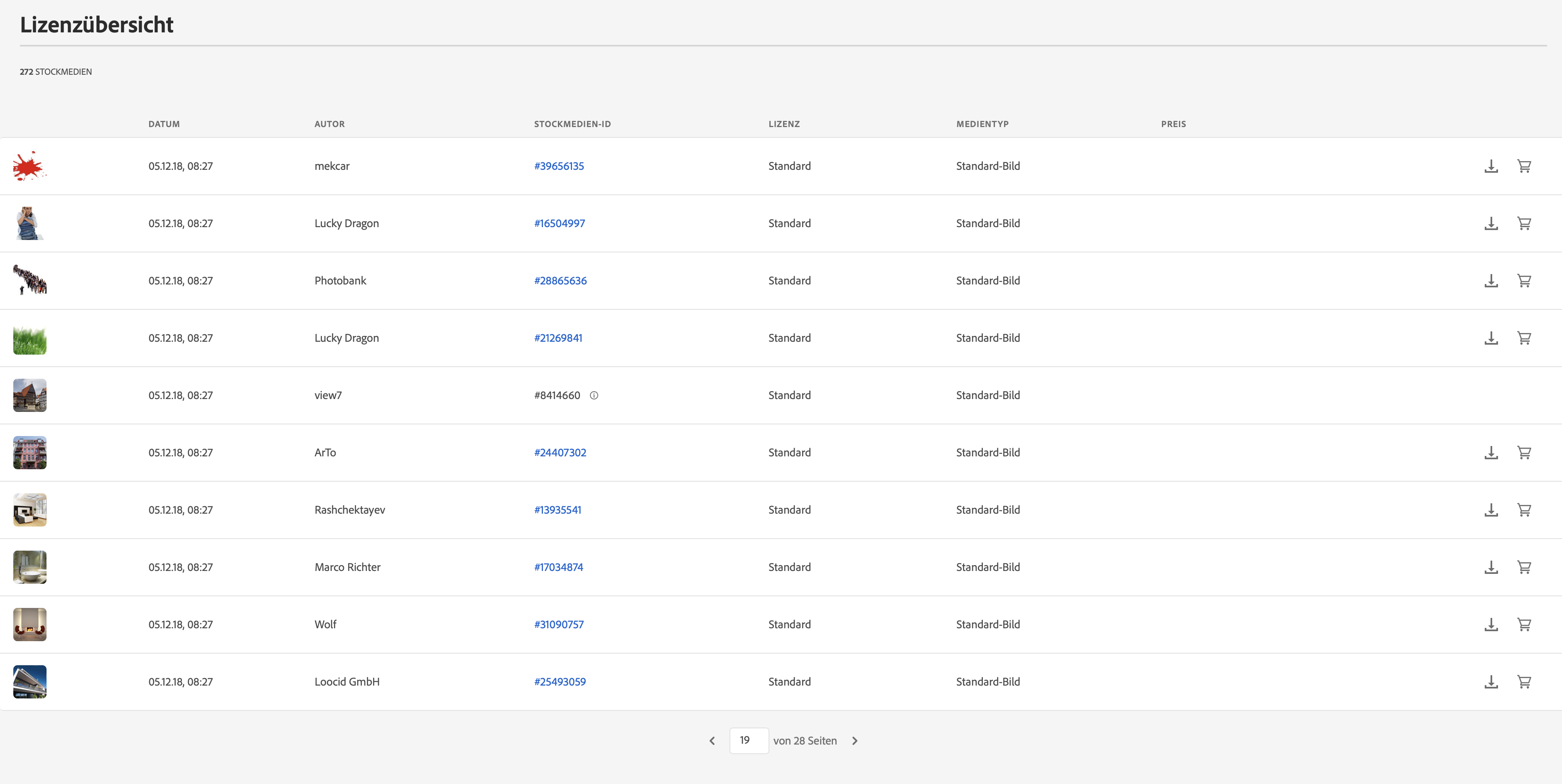The image size is (1562, 784).
Task: Download the Loocid GmbH image
Action: pyautogui.click(x=1491, y=681)
